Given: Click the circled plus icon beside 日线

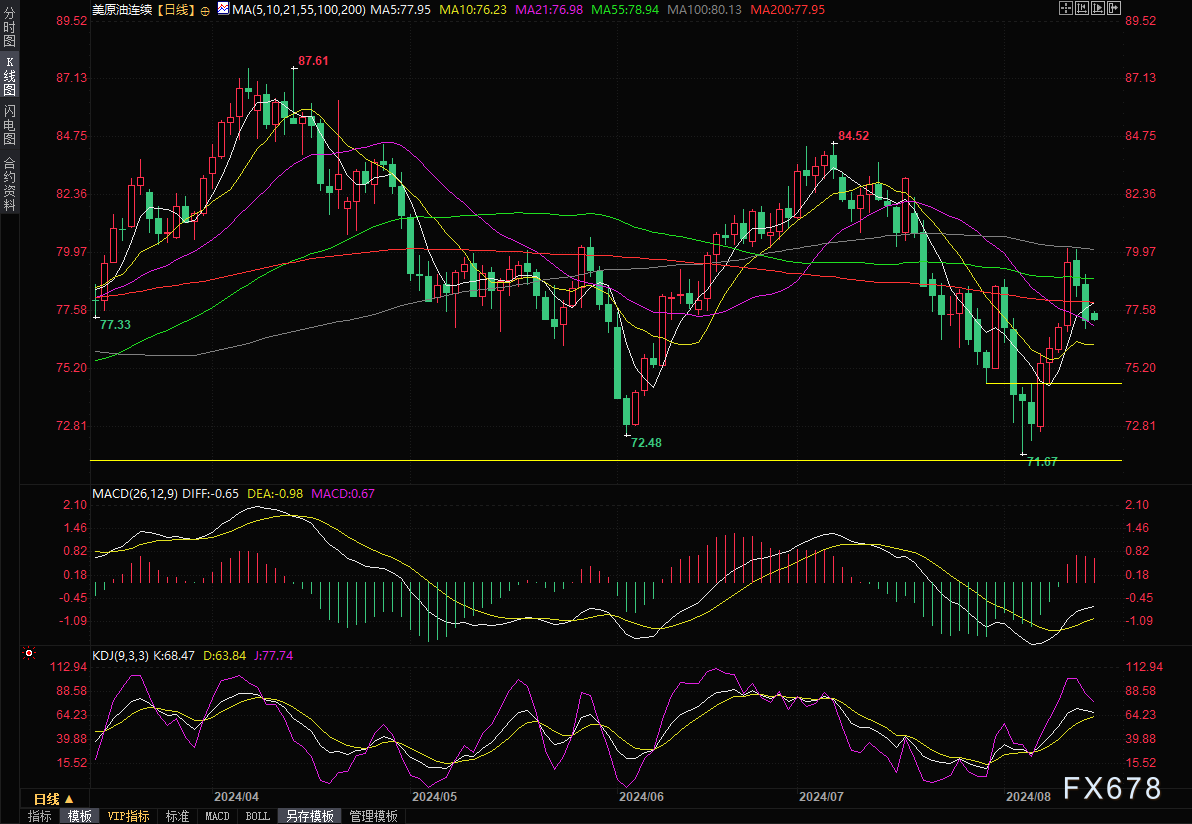Looking at the screenshot, I should (x=205, y=10).
